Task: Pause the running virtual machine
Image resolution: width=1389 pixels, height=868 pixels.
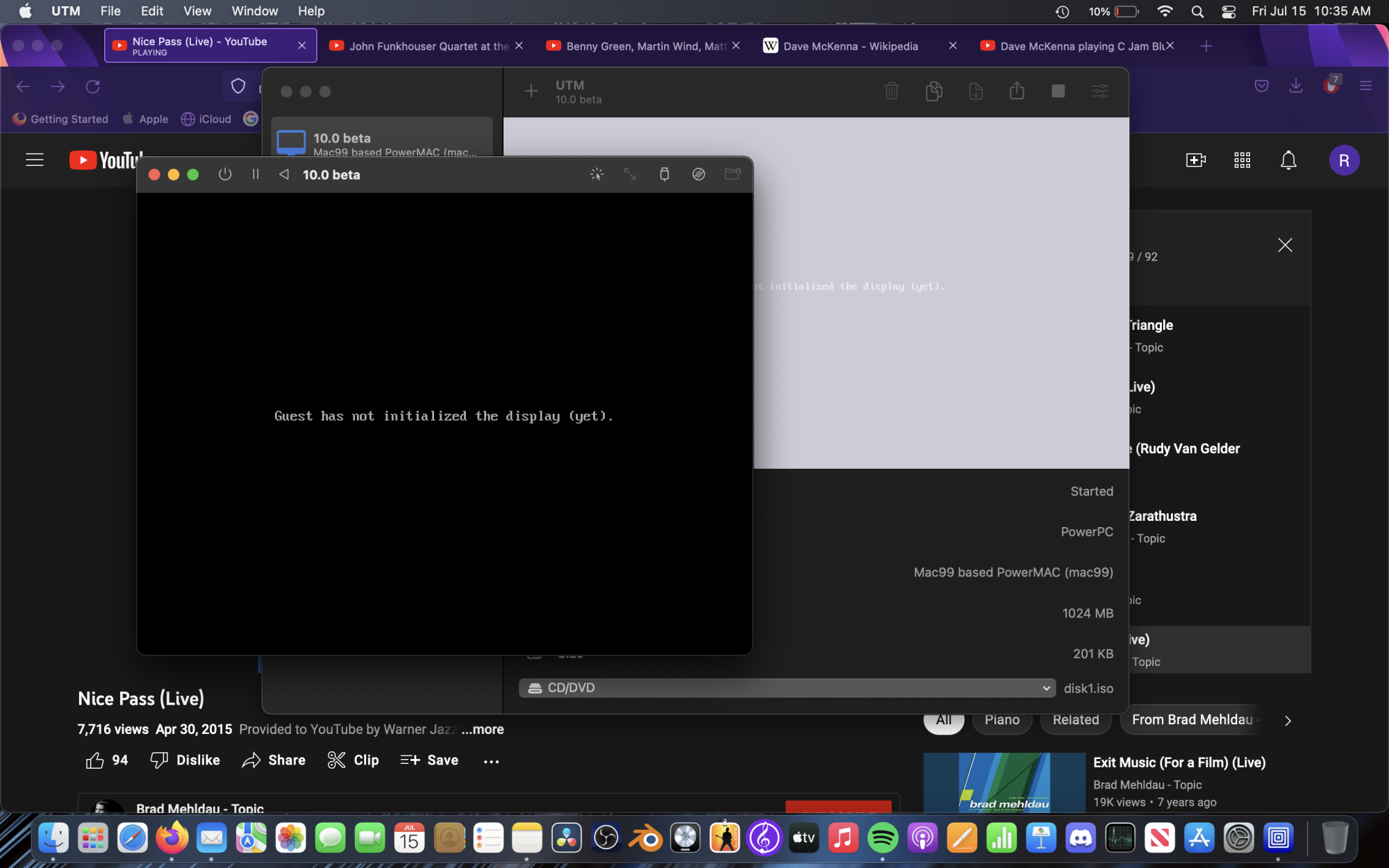Action: click(256, 174)
